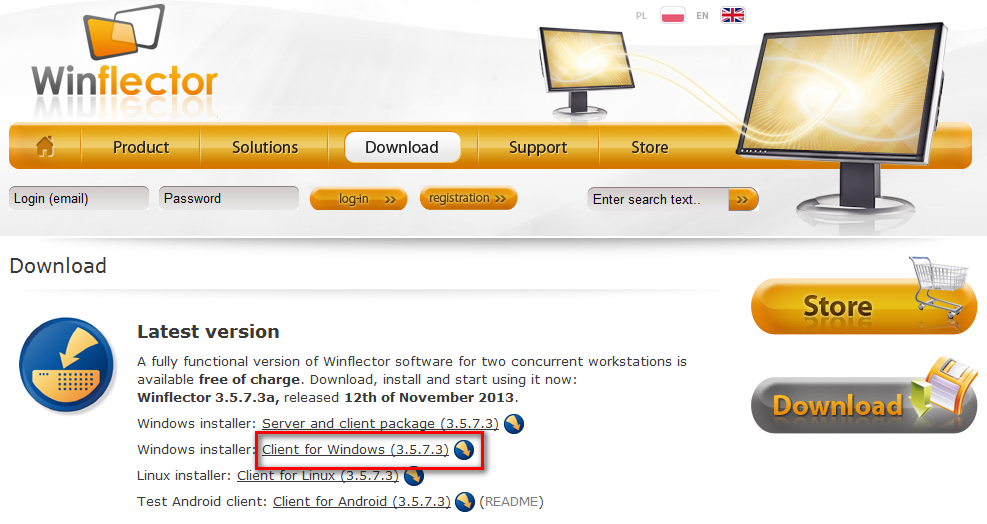
Task: Click download arrow beside Server and client package
Action: 514,424
